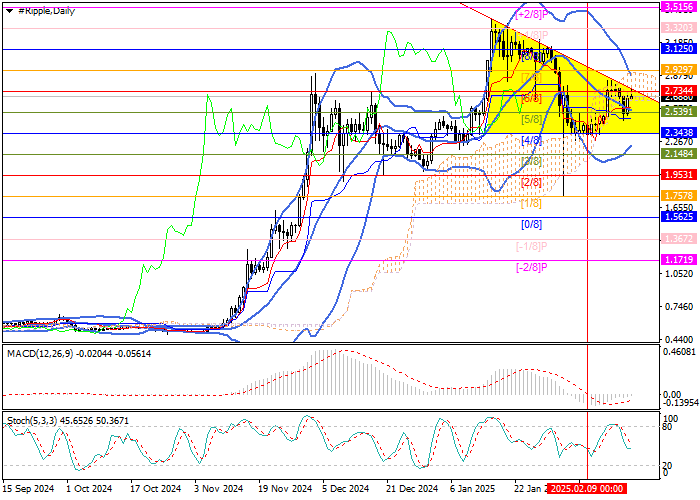Screen dimensions: 700x500
Task: Select the [-2/8]P Murrey level label
Action: (531, 266)
